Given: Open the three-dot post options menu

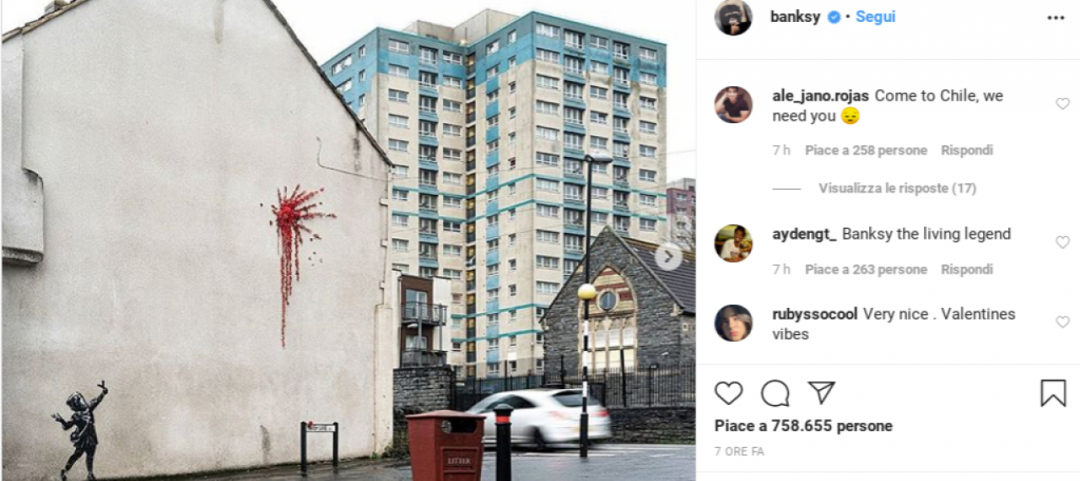Looking at the screenshot, I should [x=1056, y=18].
